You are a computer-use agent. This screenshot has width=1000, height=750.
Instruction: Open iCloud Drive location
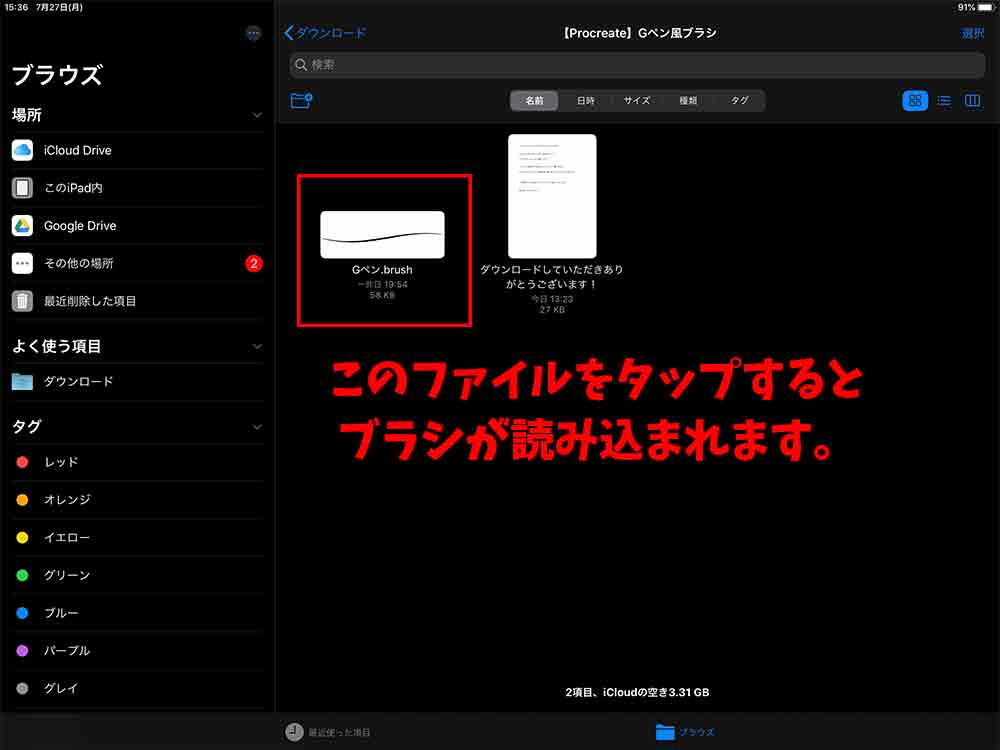pyautogui.click(x=137, y=151)
